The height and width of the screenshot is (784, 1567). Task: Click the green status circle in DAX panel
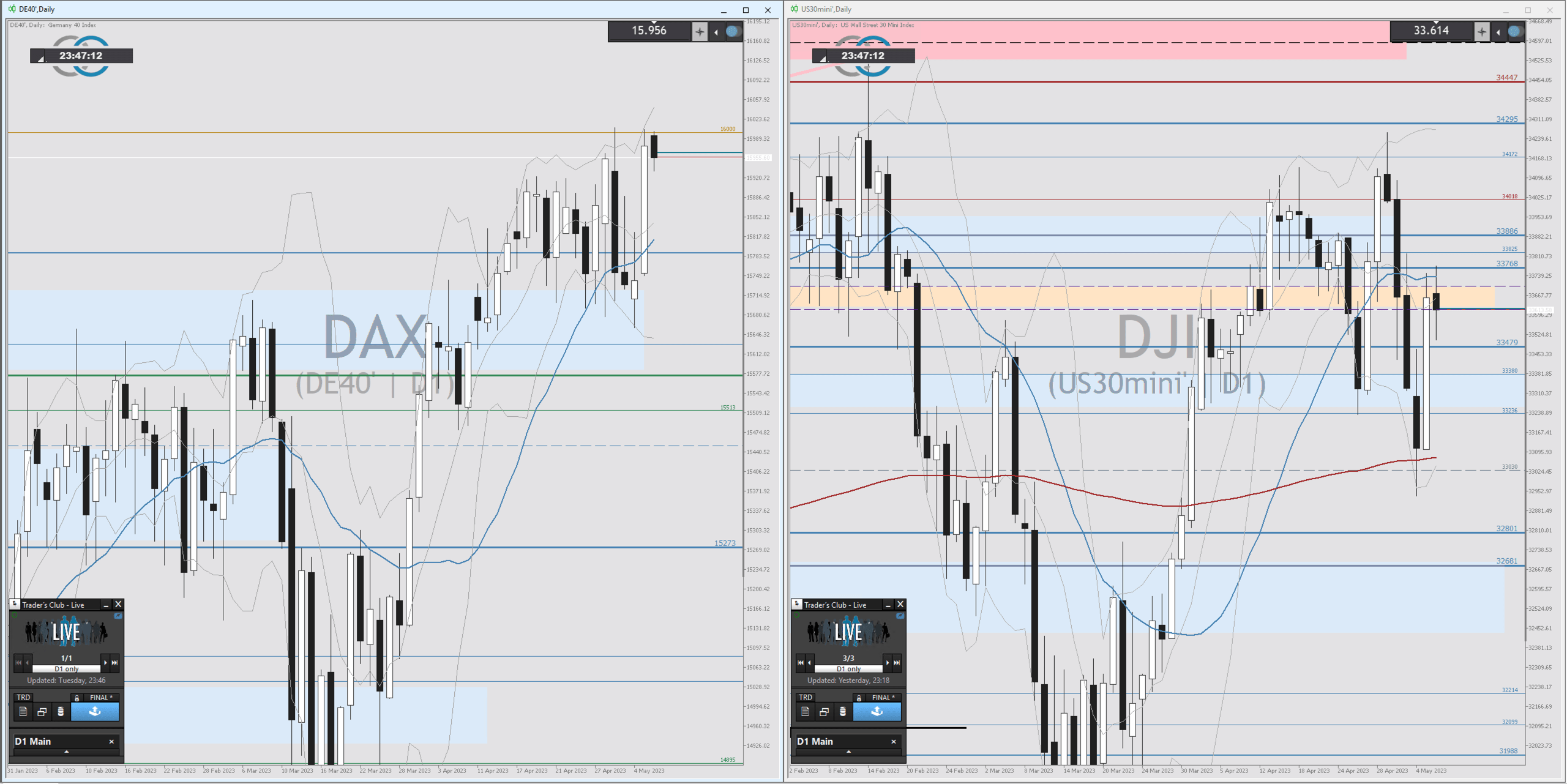(14, 616)
